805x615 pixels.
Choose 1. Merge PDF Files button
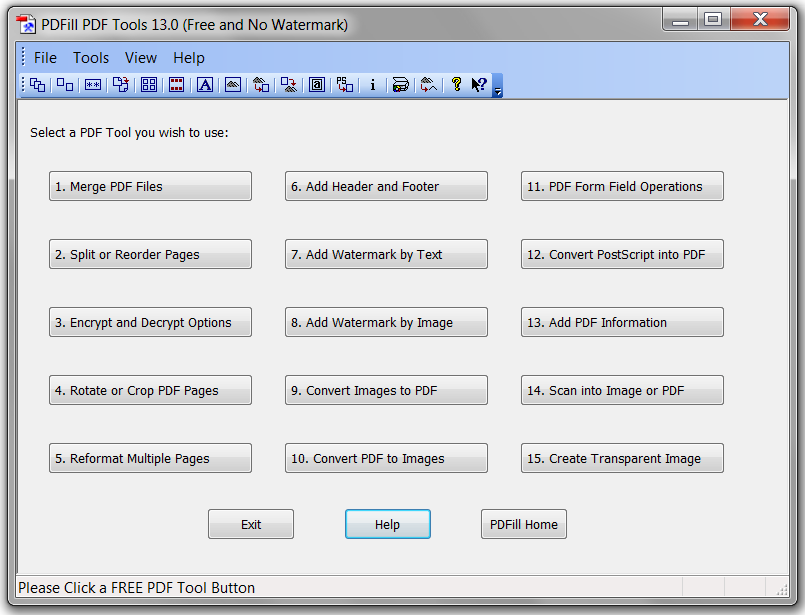(x=150, y=186)
